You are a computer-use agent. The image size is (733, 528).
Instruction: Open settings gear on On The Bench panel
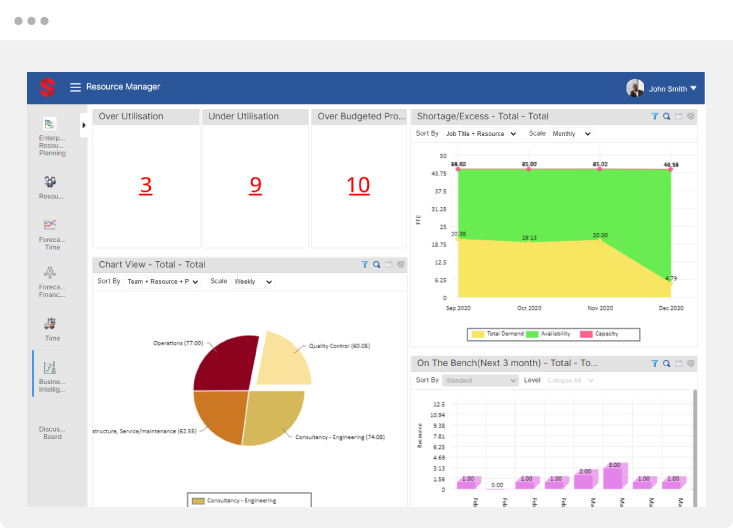pos(690,364)
